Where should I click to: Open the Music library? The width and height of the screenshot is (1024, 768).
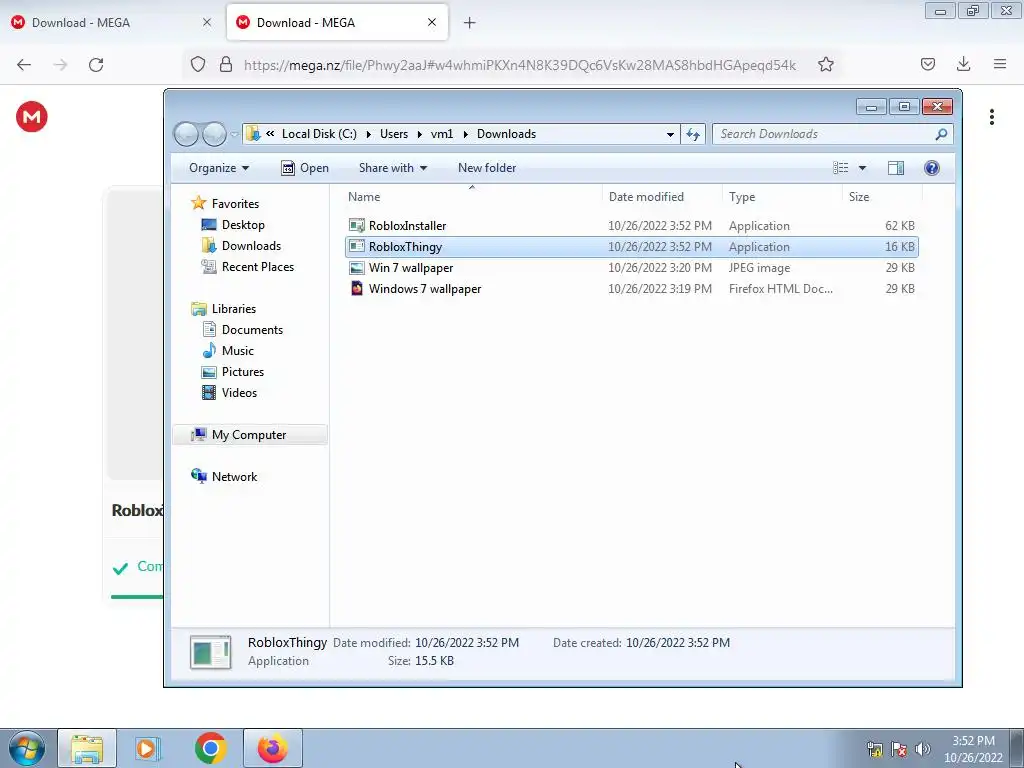[x=228, y=351]
